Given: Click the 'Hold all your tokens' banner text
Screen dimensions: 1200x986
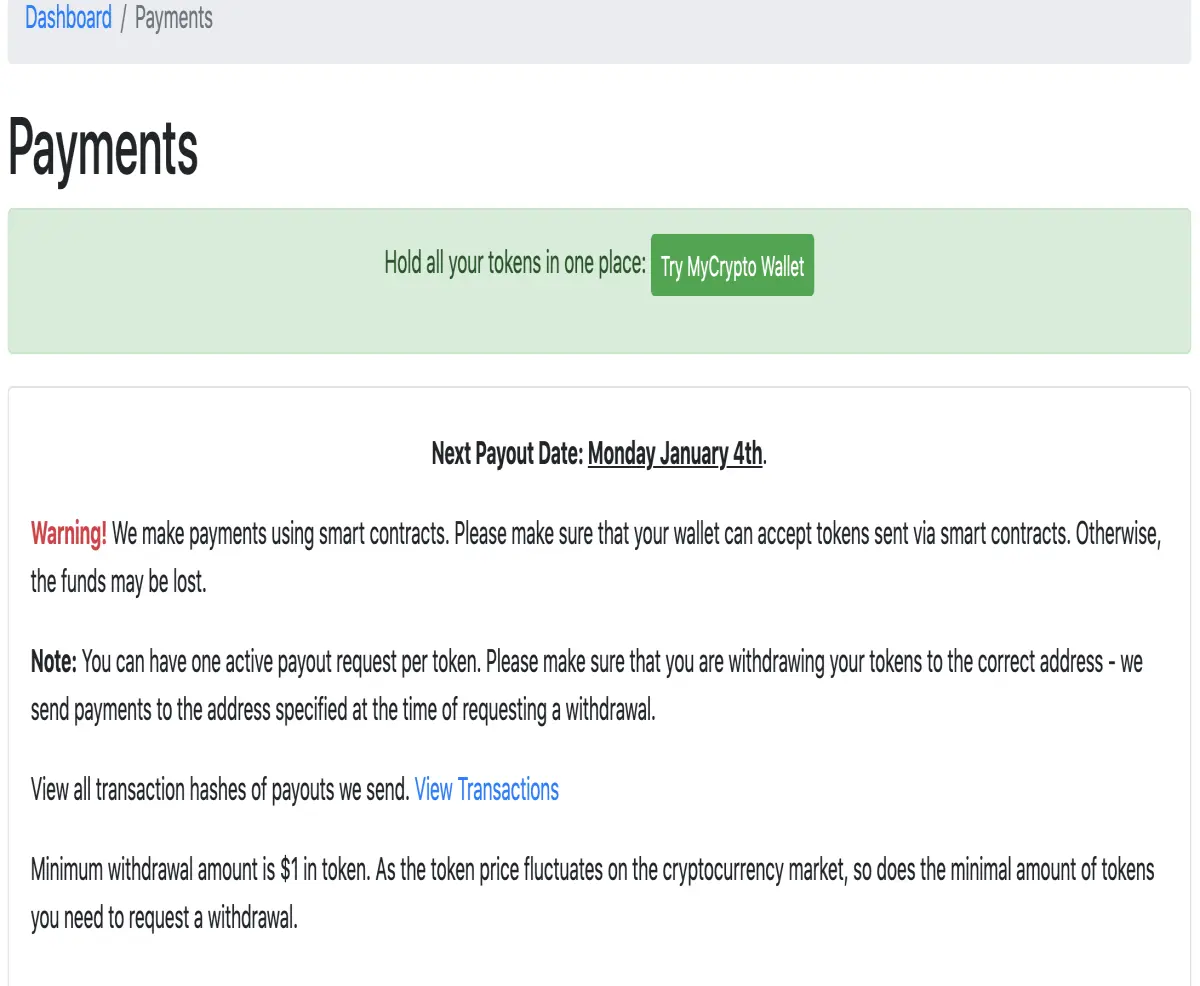Looking at the screenshot, I should 515,264.
